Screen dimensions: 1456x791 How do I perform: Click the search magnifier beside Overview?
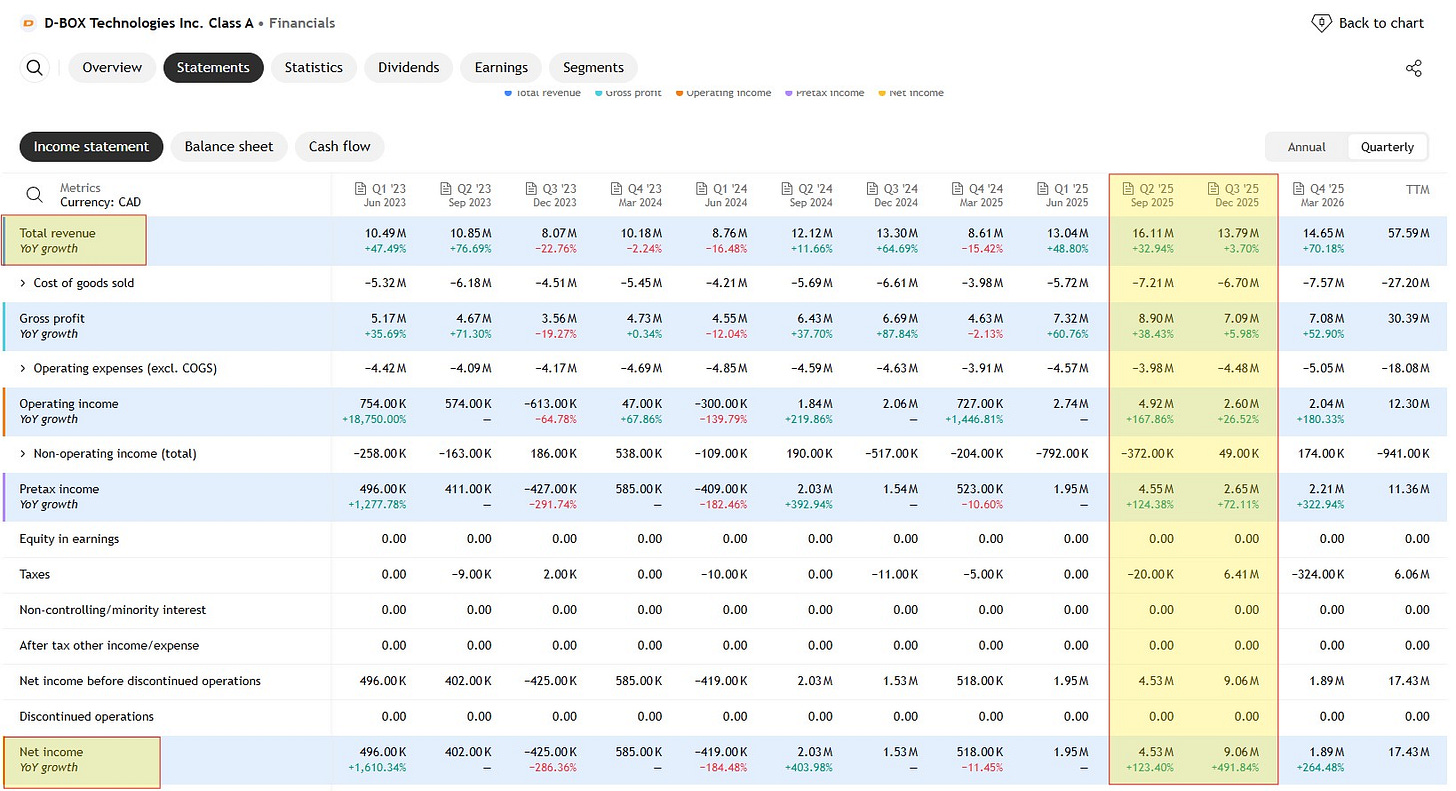click(35, 68)
